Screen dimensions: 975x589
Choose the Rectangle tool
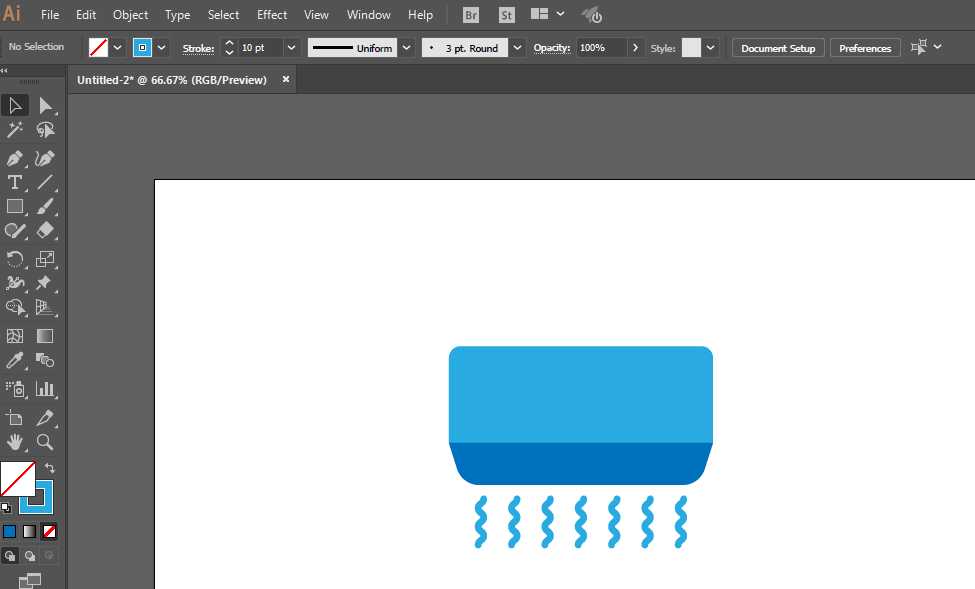(15, 206)
